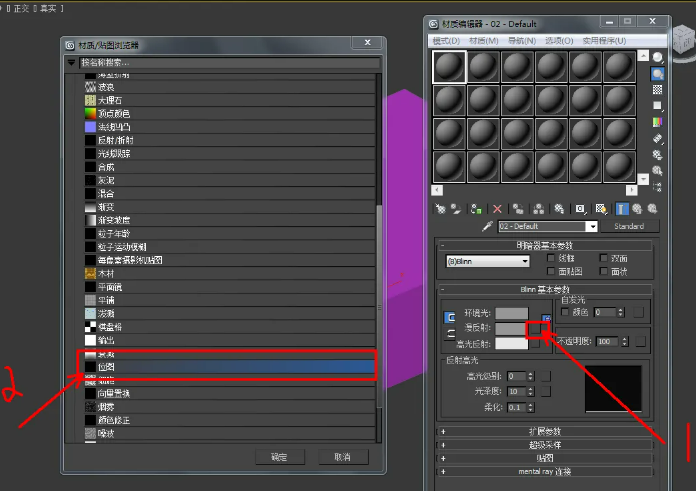This screenshot has width=696, height=491.
Task: Open the 实用程序(U) menu
Action: (x=604, y=41)
